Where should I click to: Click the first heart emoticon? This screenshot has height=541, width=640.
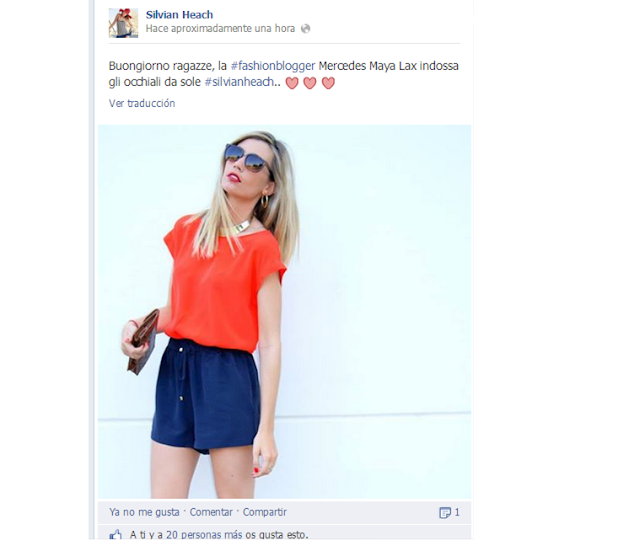pos(292,83)
